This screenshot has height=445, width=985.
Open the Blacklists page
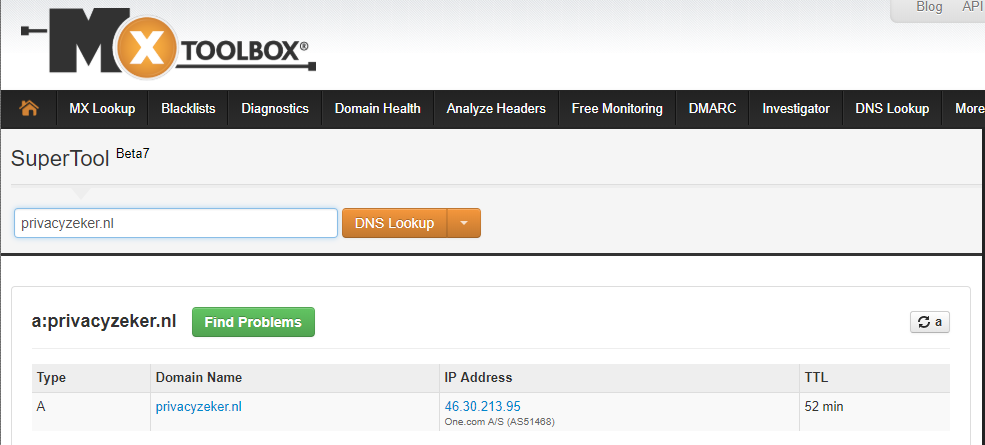188,109
